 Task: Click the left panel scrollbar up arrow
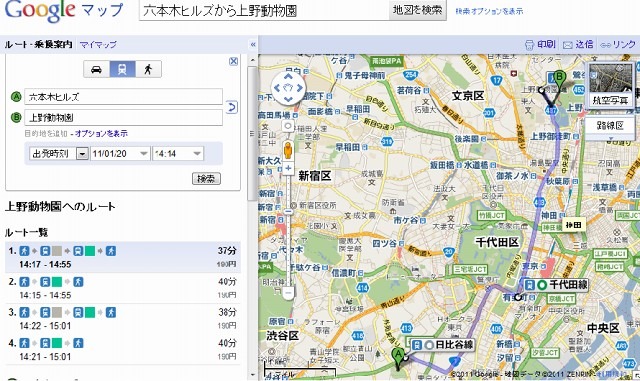(253, 60)
